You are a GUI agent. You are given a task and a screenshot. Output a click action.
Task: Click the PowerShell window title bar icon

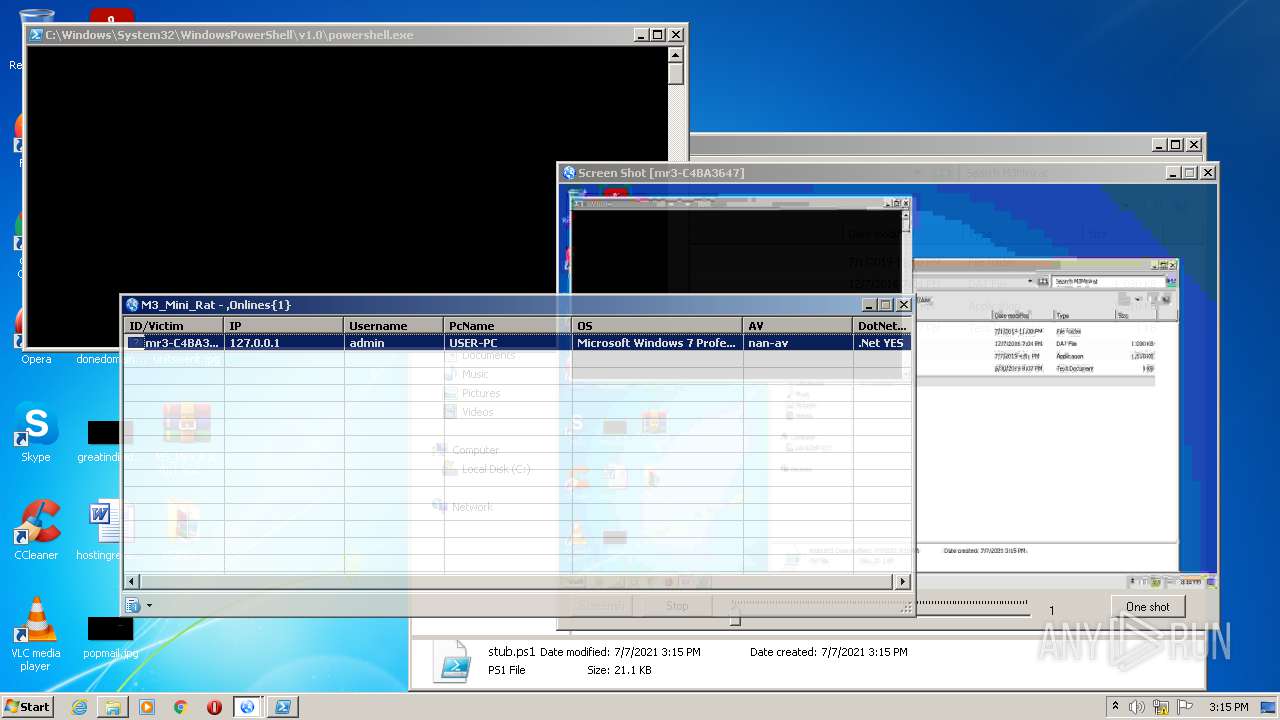[x=36, y=35]
